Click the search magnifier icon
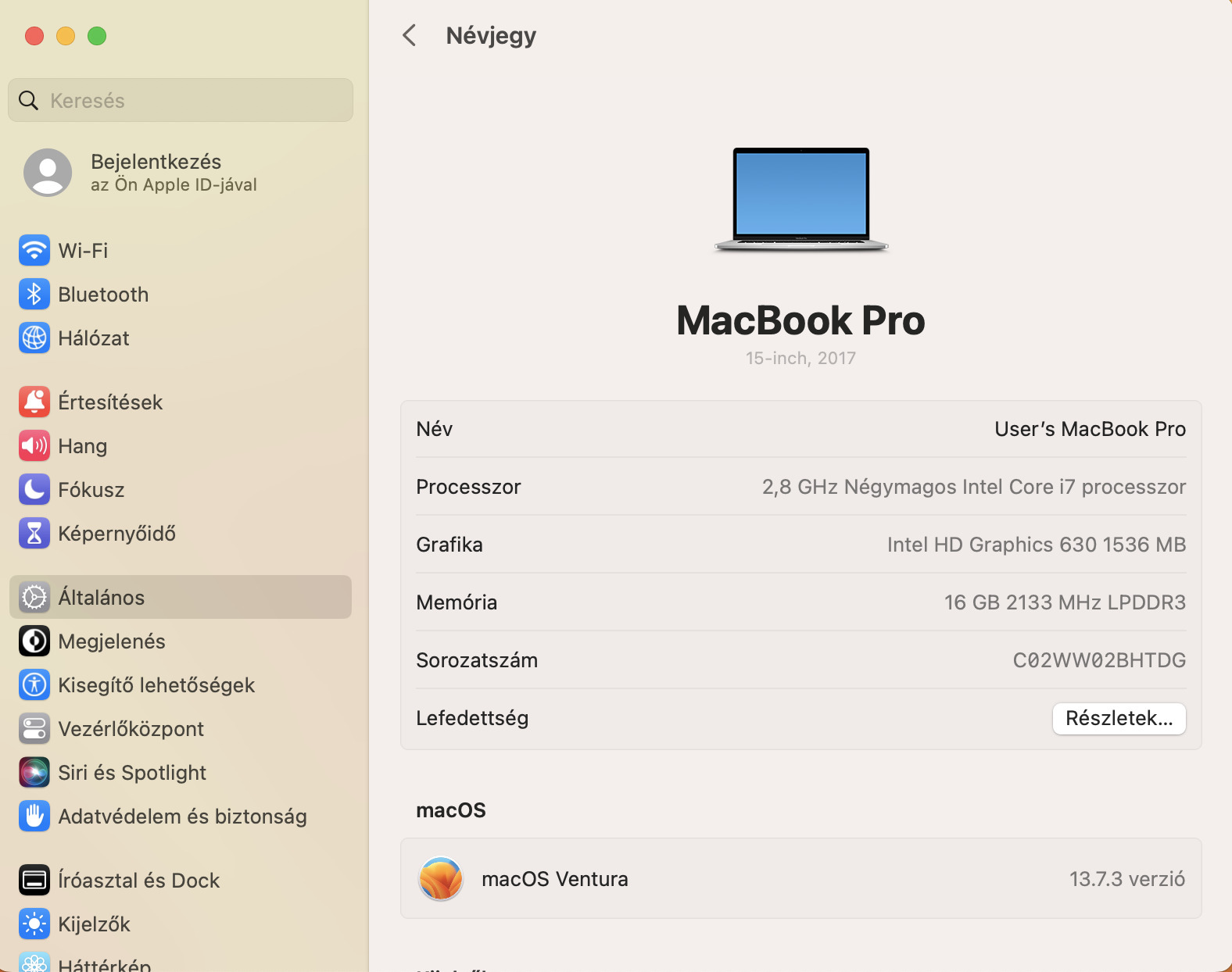 click(29, 100)
